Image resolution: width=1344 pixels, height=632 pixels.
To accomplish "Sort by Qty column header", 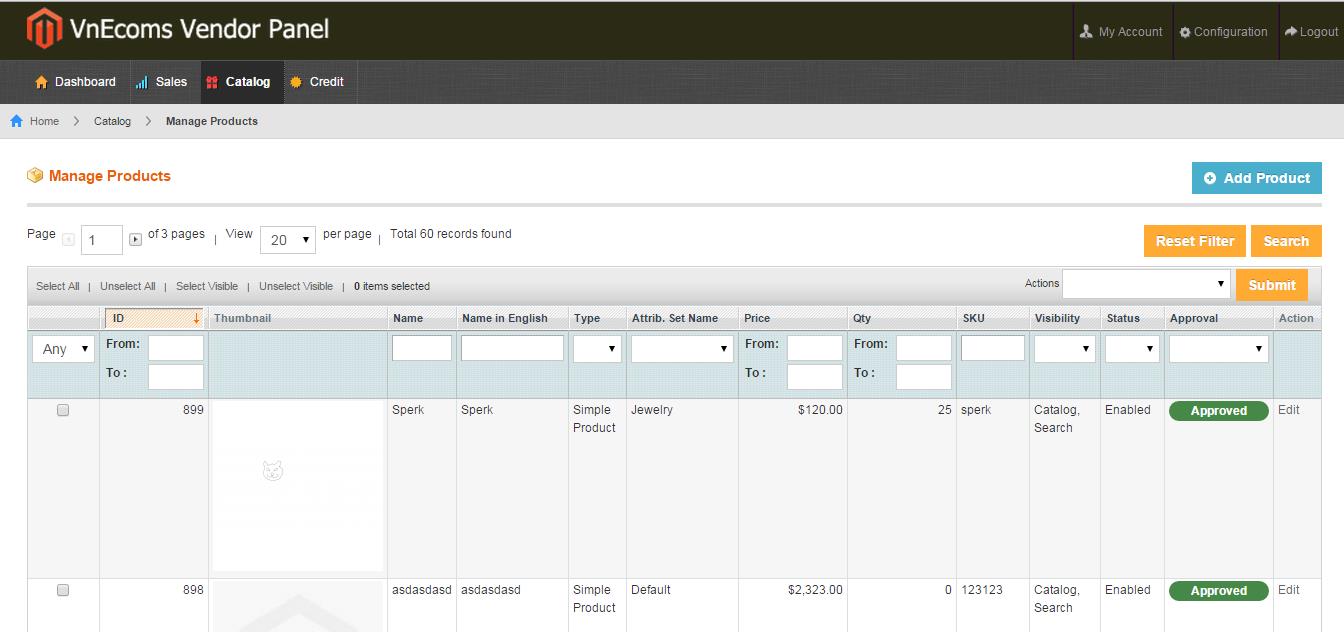I will 862,318.
